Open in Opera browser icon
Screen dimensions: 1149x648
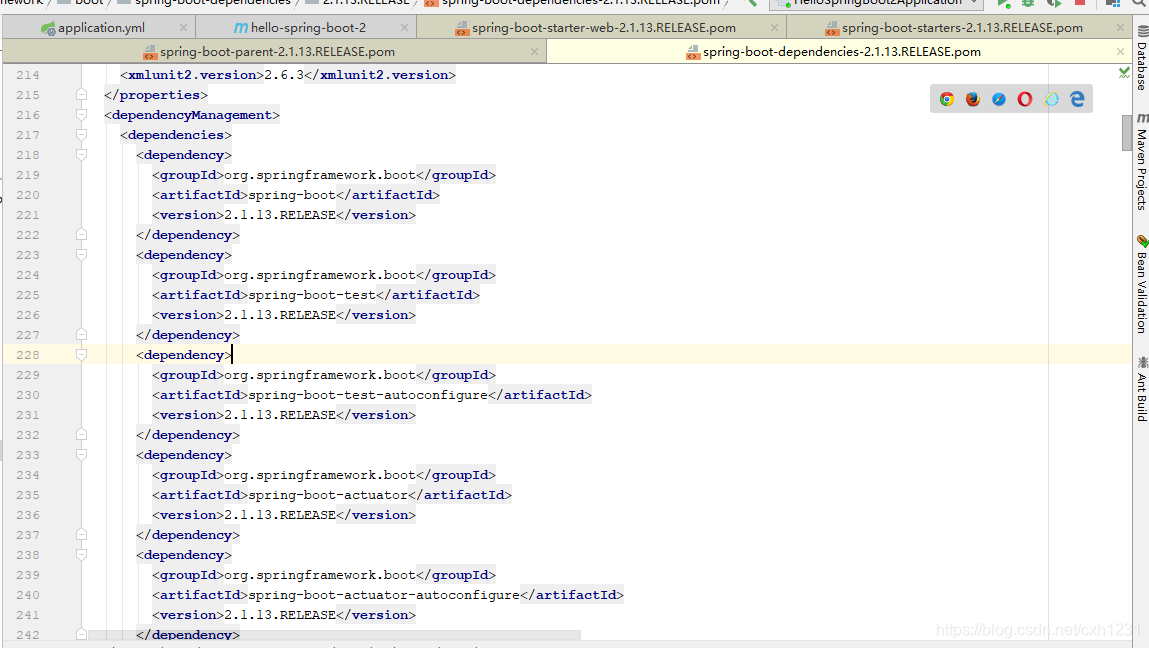pos(1024,99)
